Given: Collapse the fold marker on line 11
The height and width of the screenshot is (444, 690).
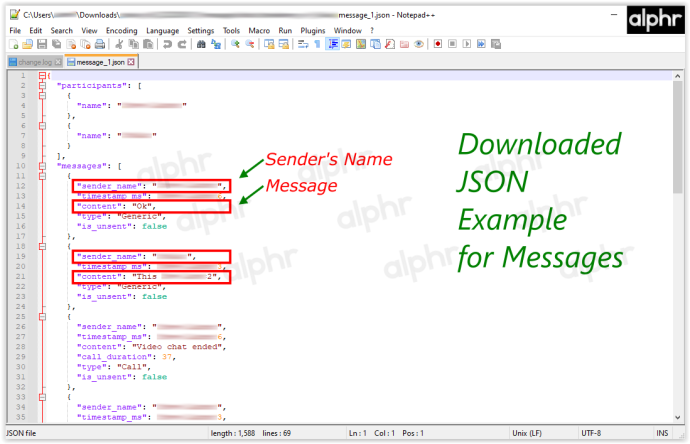Looking at the screenshot, I should pos(42,176).
